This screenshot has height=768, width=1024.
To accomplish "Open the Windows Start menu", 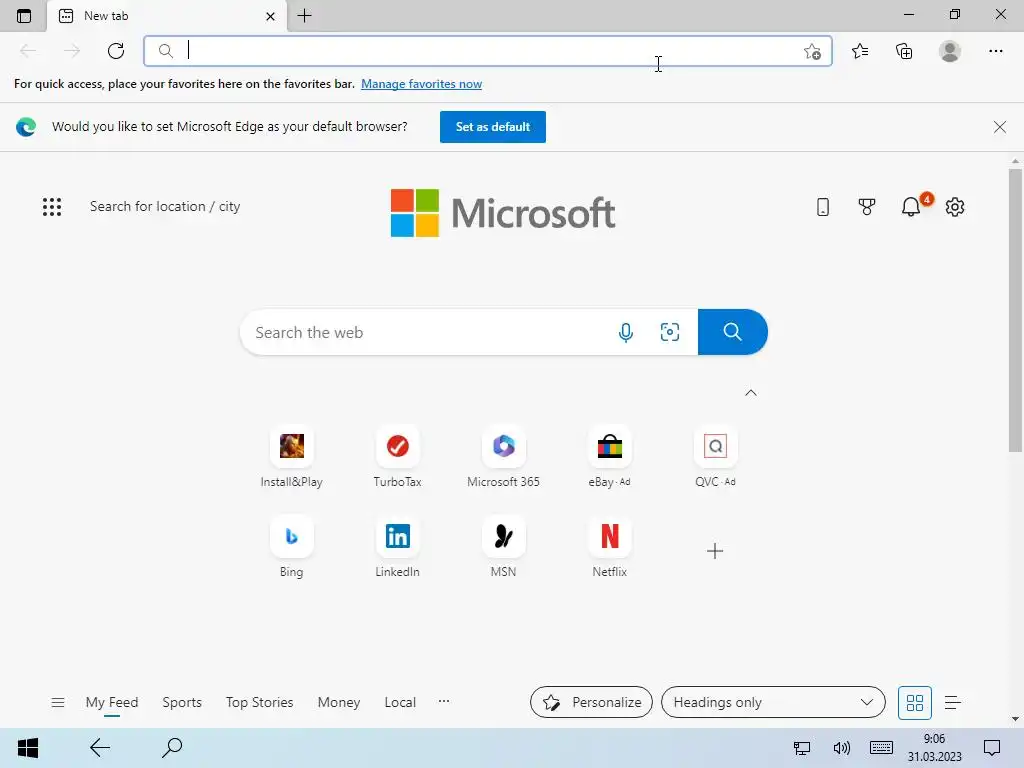I will tap(27, 748).
